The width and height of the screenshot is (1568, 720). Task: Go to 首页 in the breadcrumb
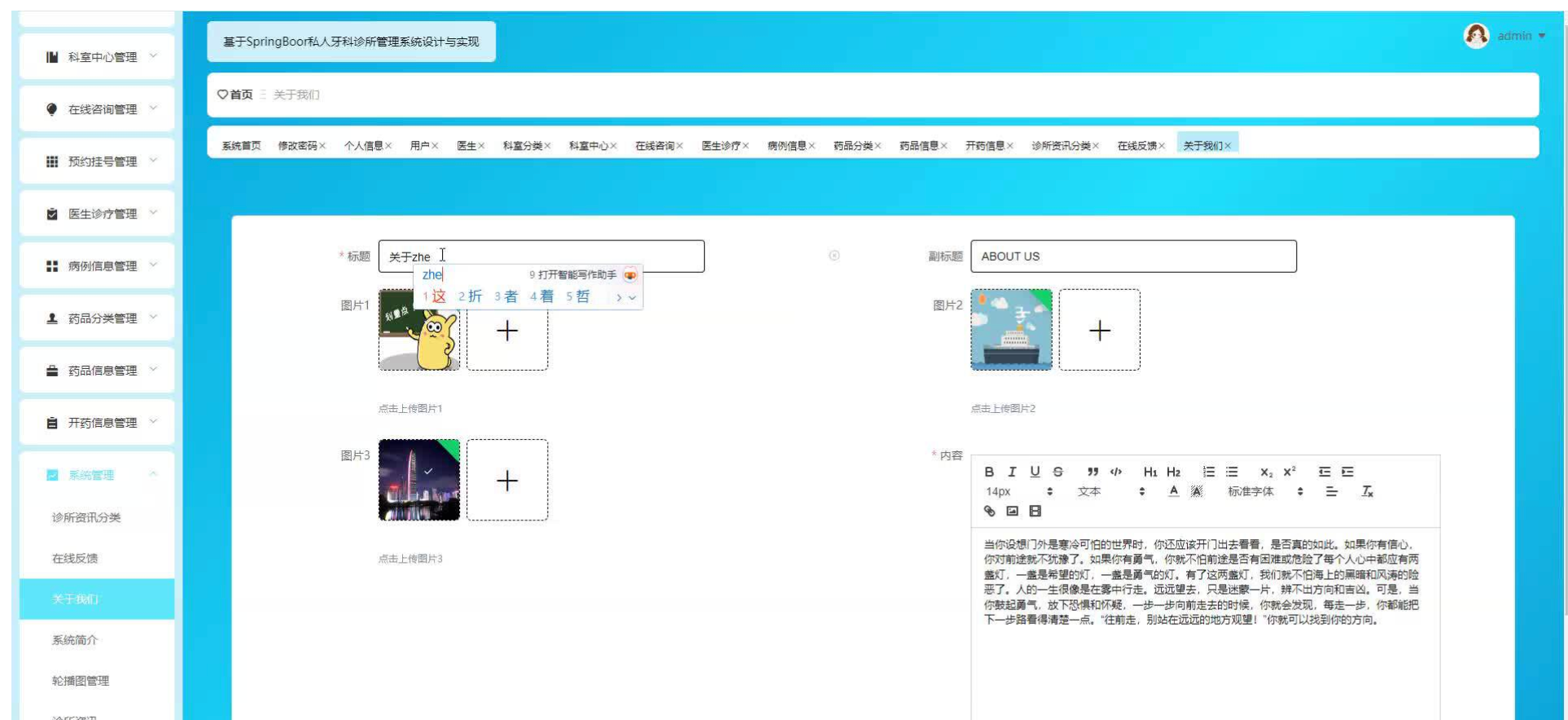tap(235, 94)
